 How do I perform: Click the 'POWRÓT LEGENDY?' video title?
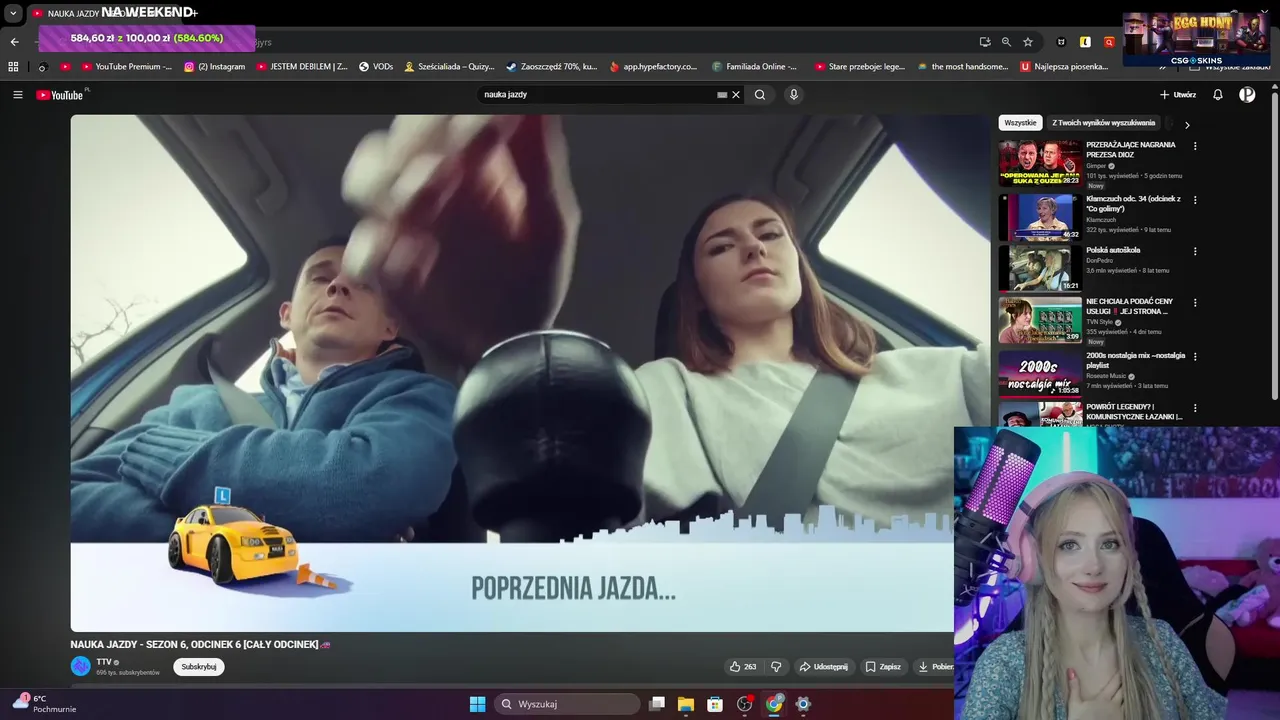(x=1135, y=411)
